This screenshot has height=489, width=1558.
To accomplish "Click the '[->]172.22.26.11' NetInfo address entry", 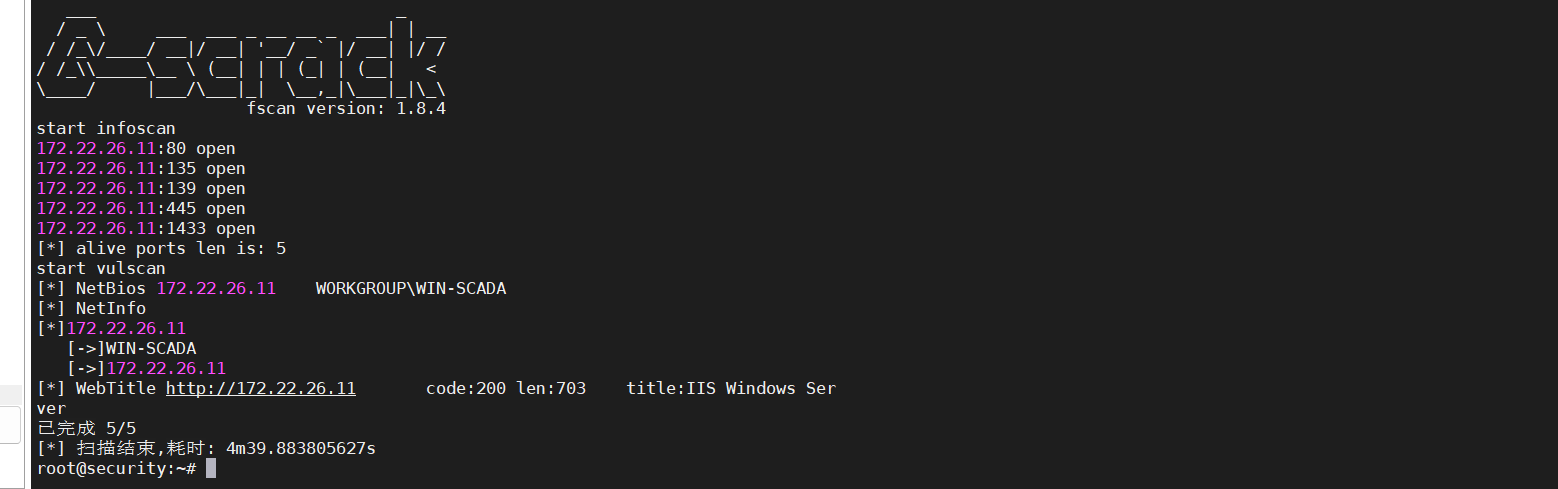I will 146,368.
